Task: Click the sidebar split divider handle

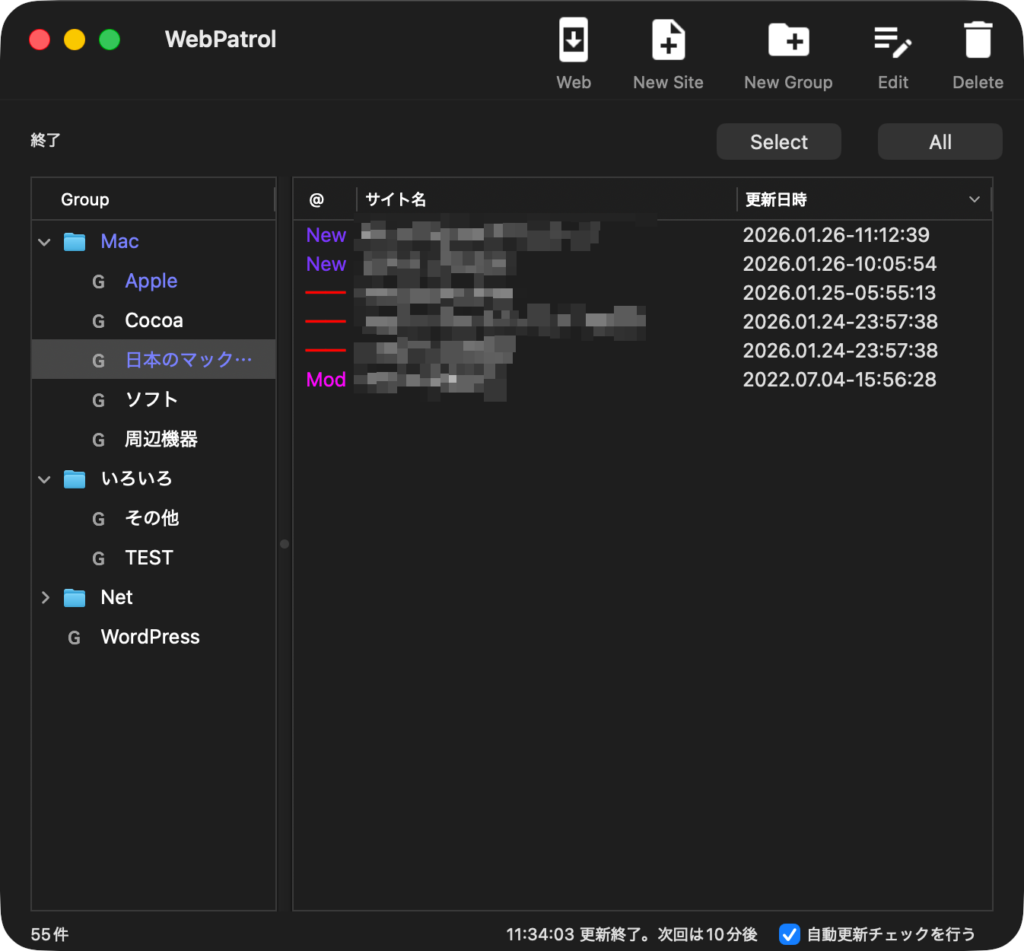Action: click(x=284, y=544)
